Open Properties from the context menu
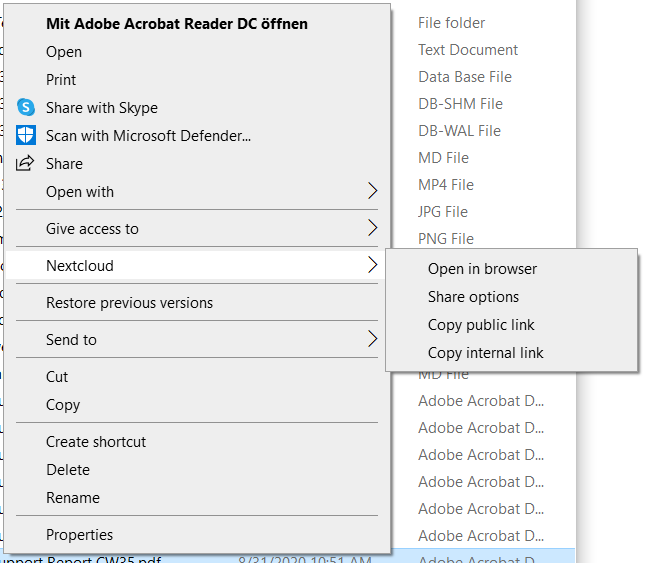Viewport: 658px width, 563px height. 79,535
